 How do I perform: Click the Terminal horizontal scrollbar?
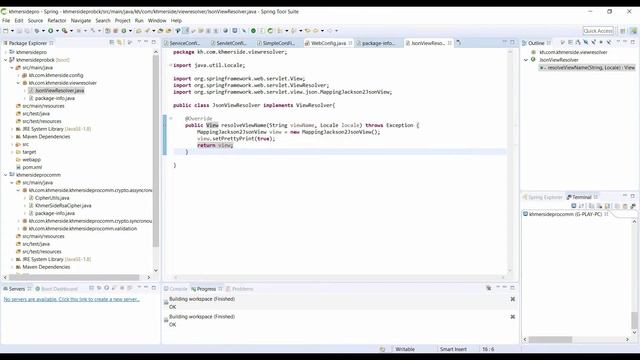coord(551,339)
